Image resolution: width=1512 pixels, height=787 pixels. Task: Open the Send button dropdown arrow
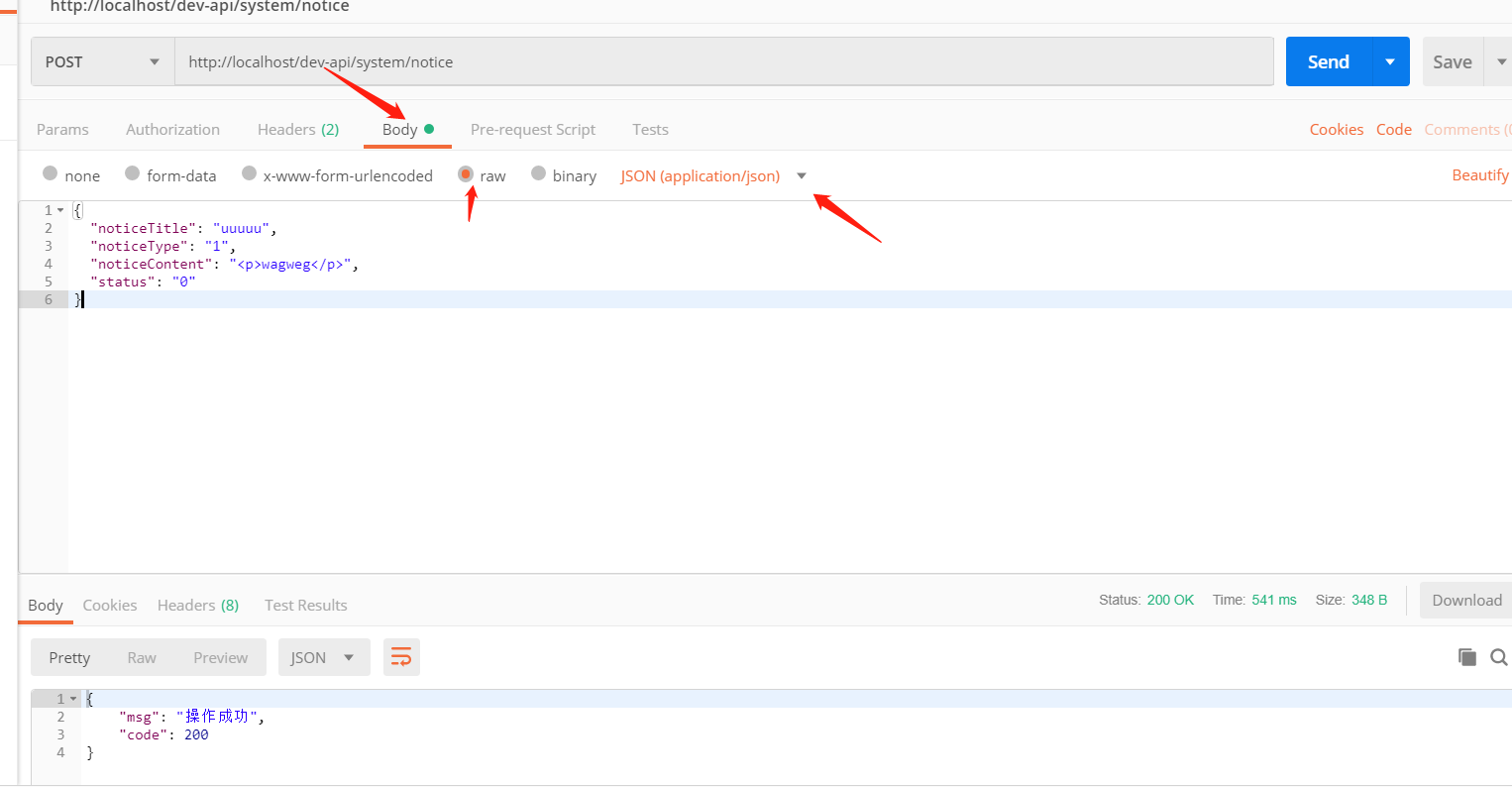(1390, 61)
